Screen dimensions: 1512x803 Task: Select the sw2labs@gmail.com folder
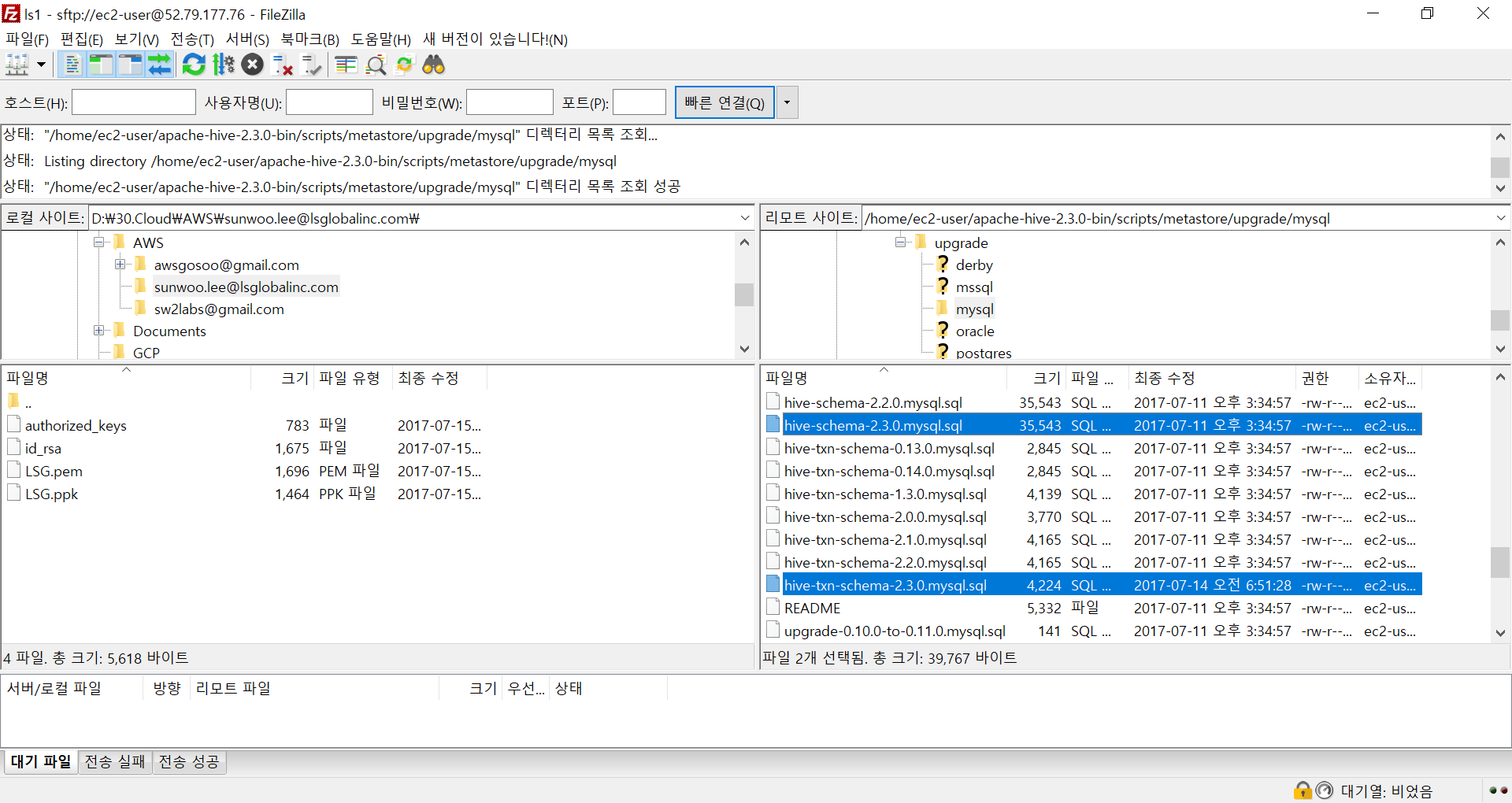pyautogui.click(x=219, y=309)
